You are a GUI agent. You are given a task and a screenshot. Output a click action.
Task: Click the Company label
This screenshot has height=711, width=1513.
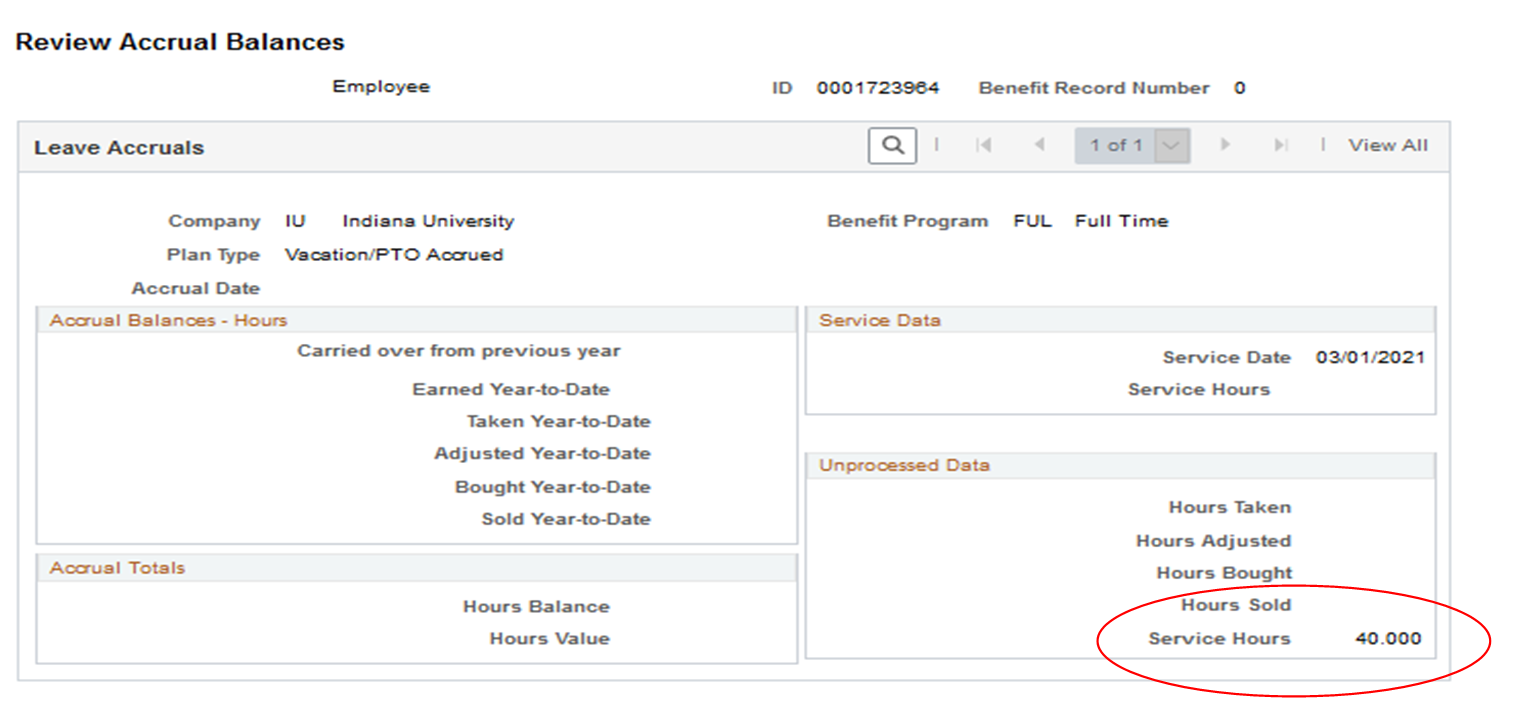point(214,221)
